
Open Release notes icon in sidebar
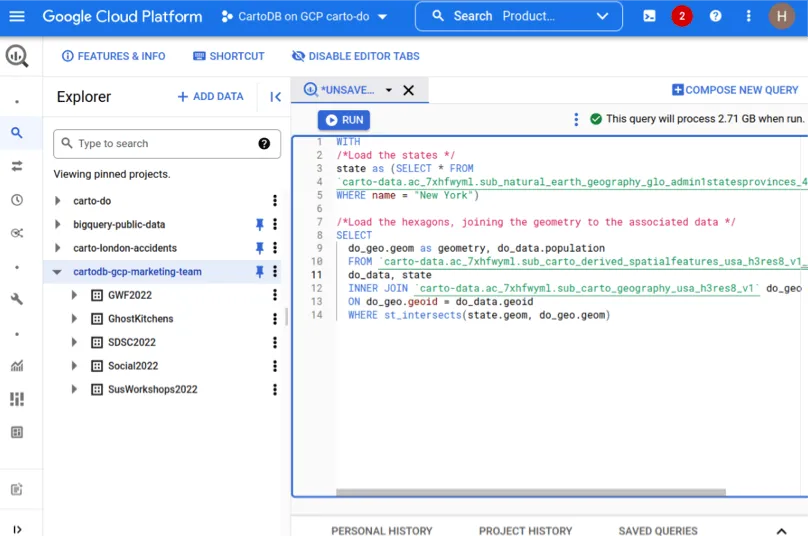17,489
